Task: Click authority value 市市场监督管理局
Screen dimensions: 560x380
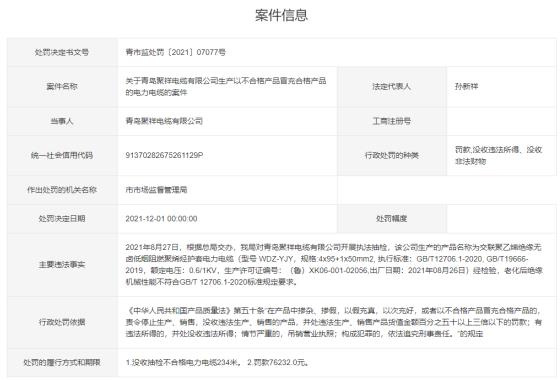Action: (x=156, y=190)
